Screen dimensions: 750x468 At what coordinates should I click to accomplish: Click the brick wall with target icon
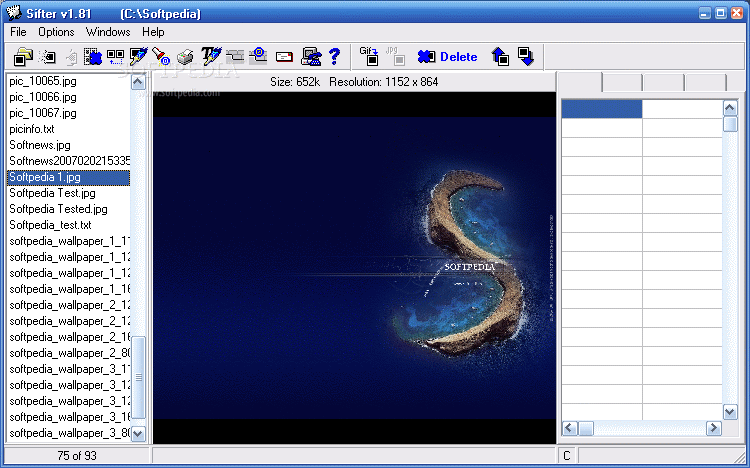(x=259, y=56)
